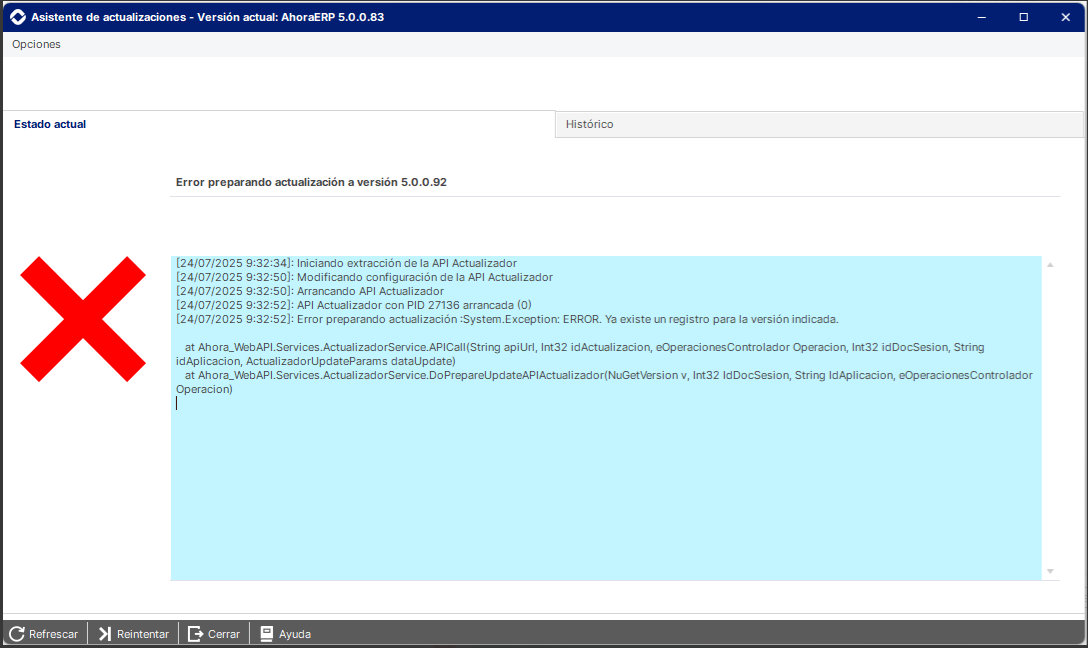Click the Reintentar button label
This screenshot has height=648, width=1088.
[x=143, y=634]
